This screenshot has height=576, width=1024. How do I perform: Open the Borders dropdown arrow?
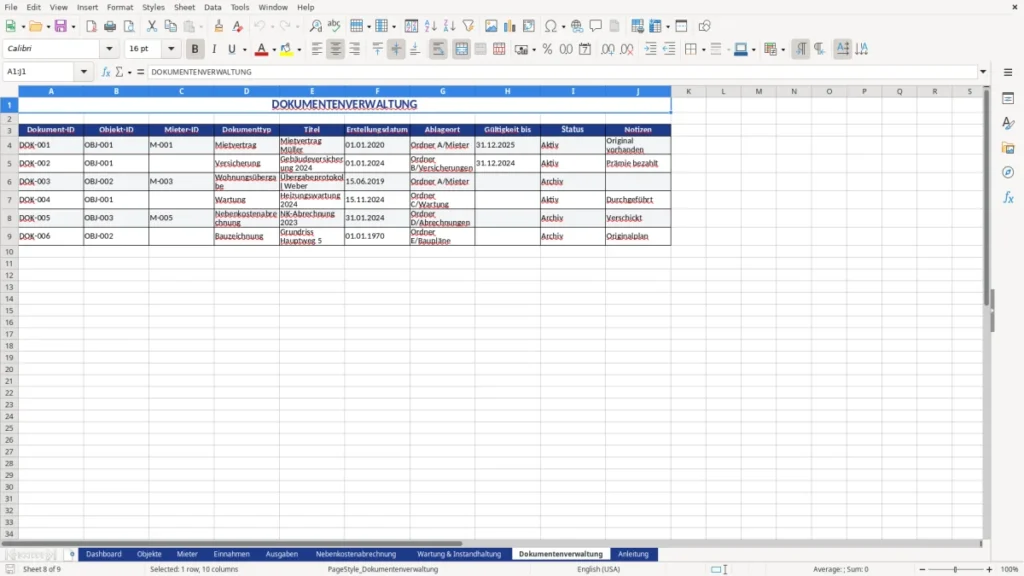click(703, 50)
